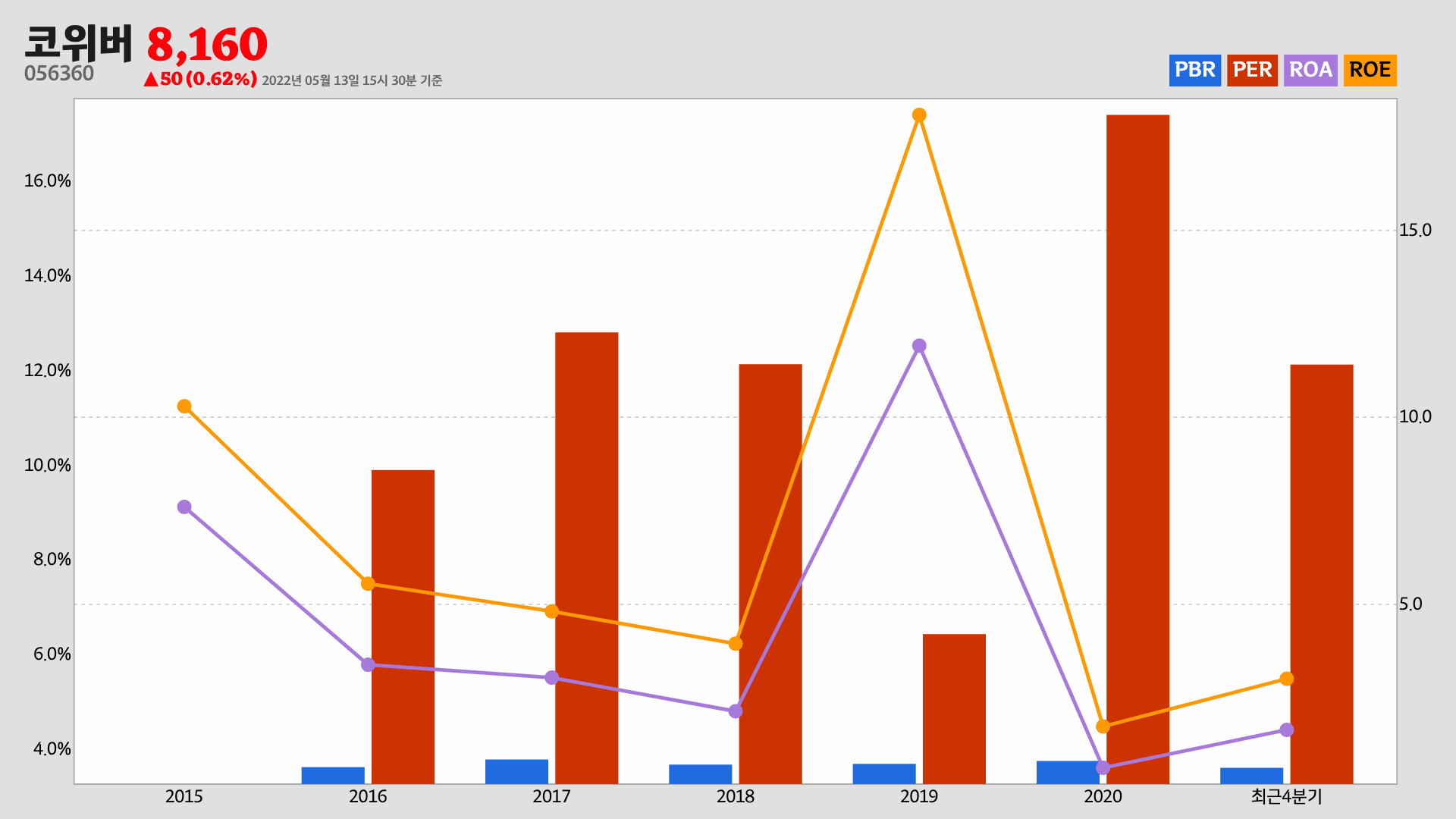Toggle the ROE legend box
Image resolution: width=1456 pixels, height=819 pixels.
click(1370, 70)
